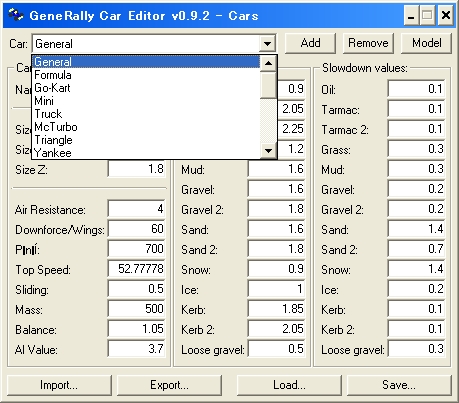Click the Remove button
The width and height of the screenshot is (459, 403).
coord(368,43)
